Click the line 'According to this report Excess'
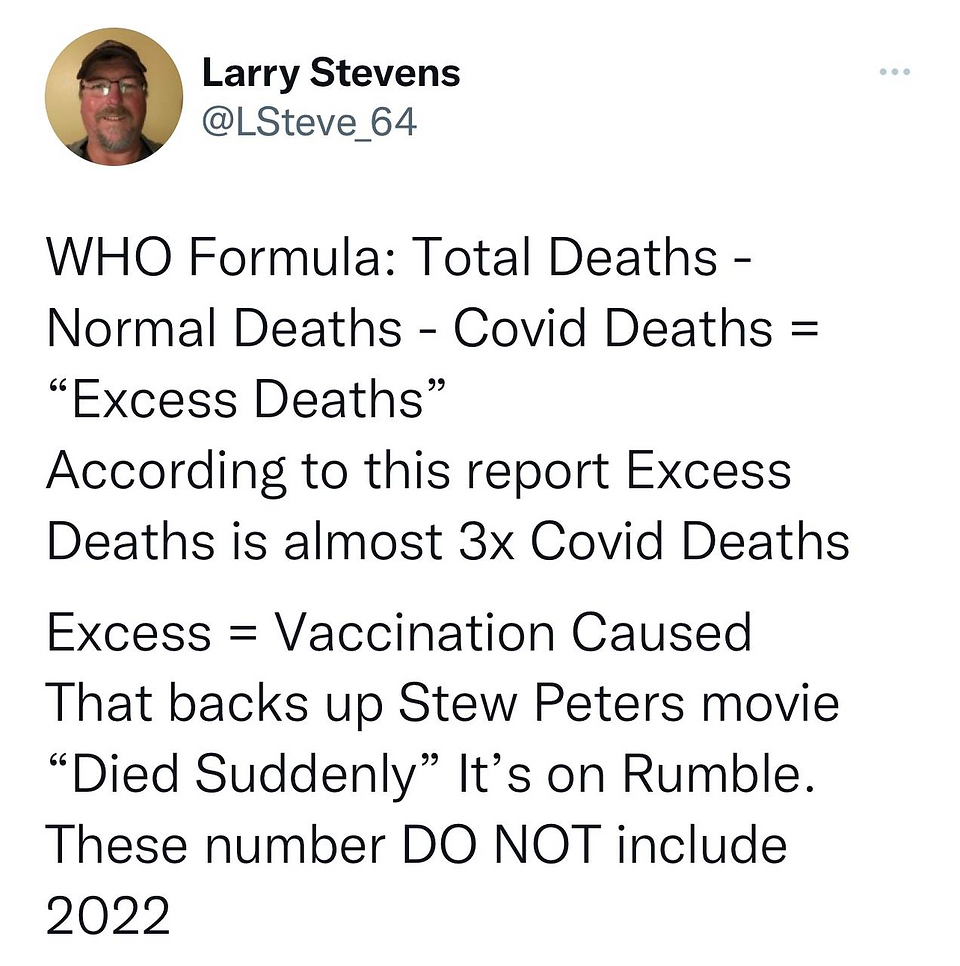 [419, 473]
